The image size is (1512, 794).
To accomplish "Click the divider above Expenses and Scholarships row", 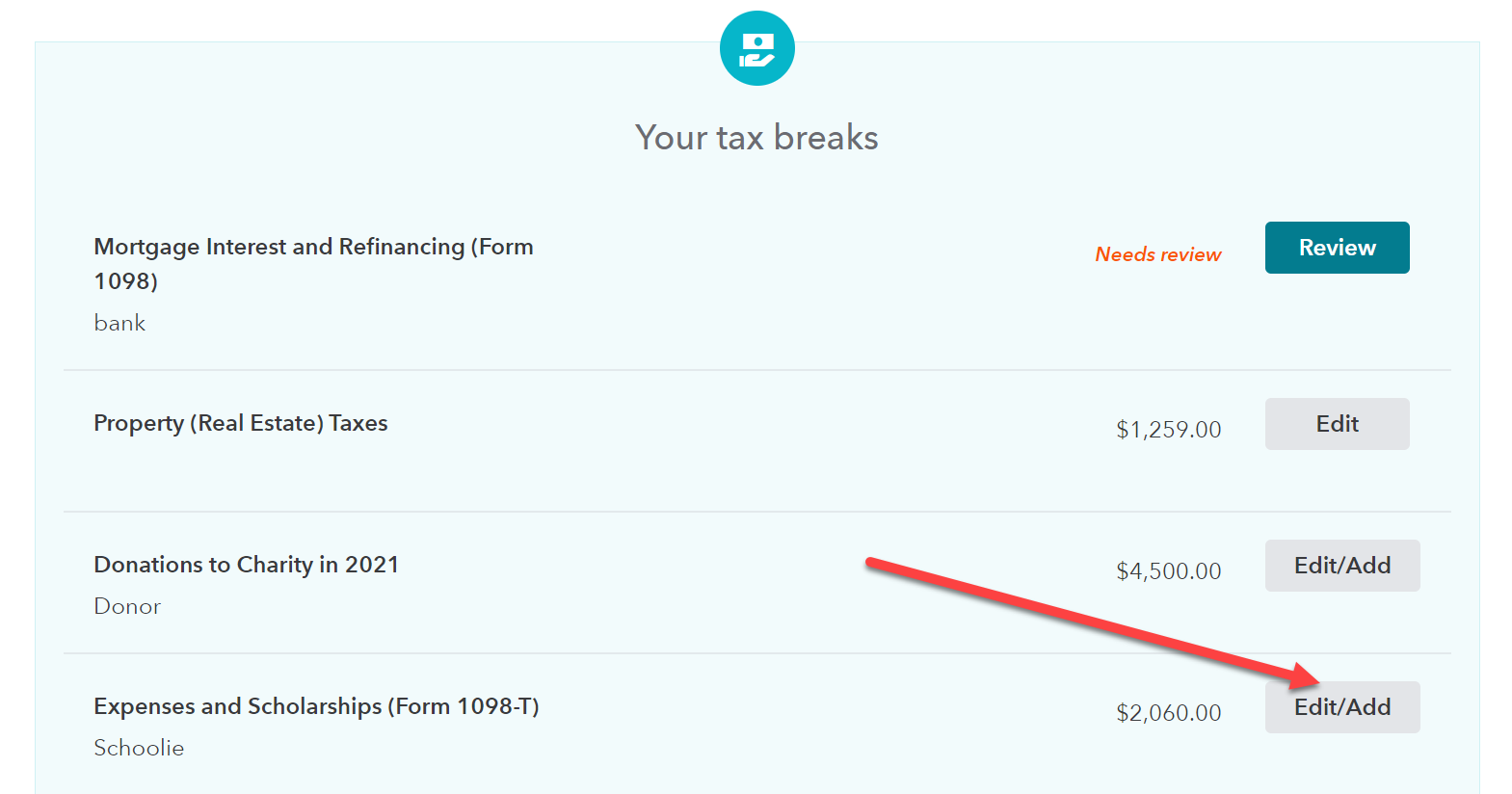I will 757,653.
